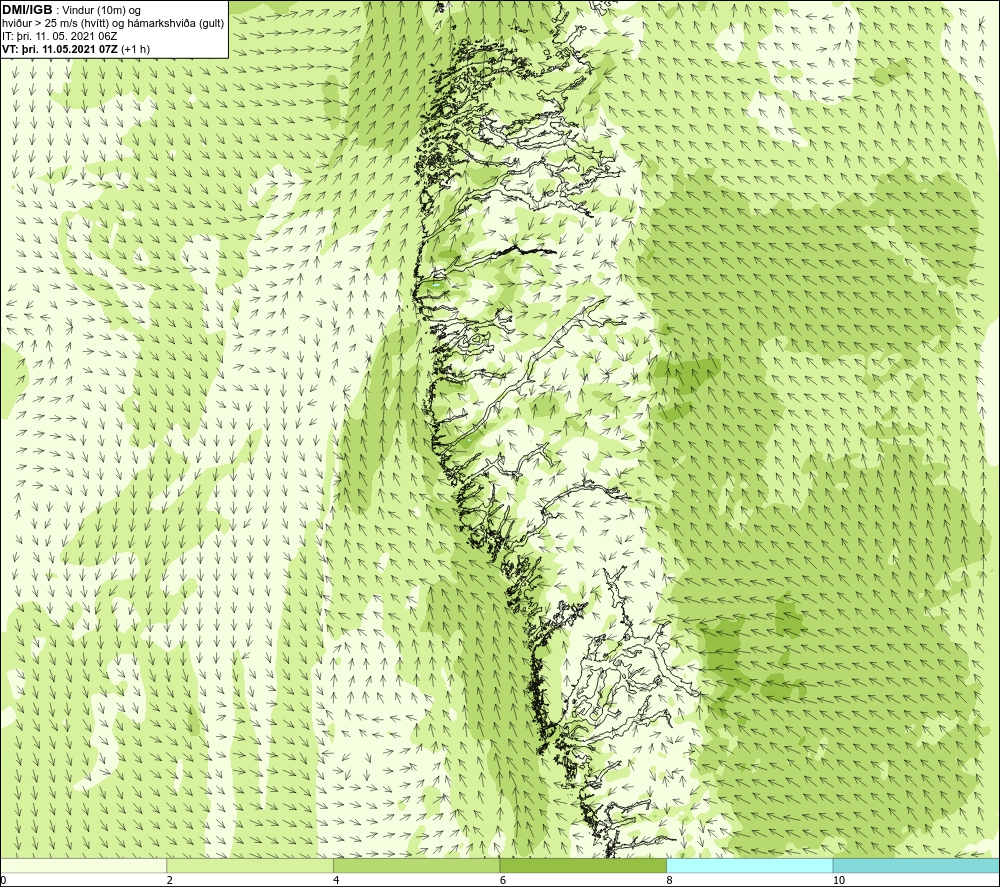Viewport: 1000px width, 887px height.
Task: Click the teal legend swatch above 10
Action: pos(916,865)
